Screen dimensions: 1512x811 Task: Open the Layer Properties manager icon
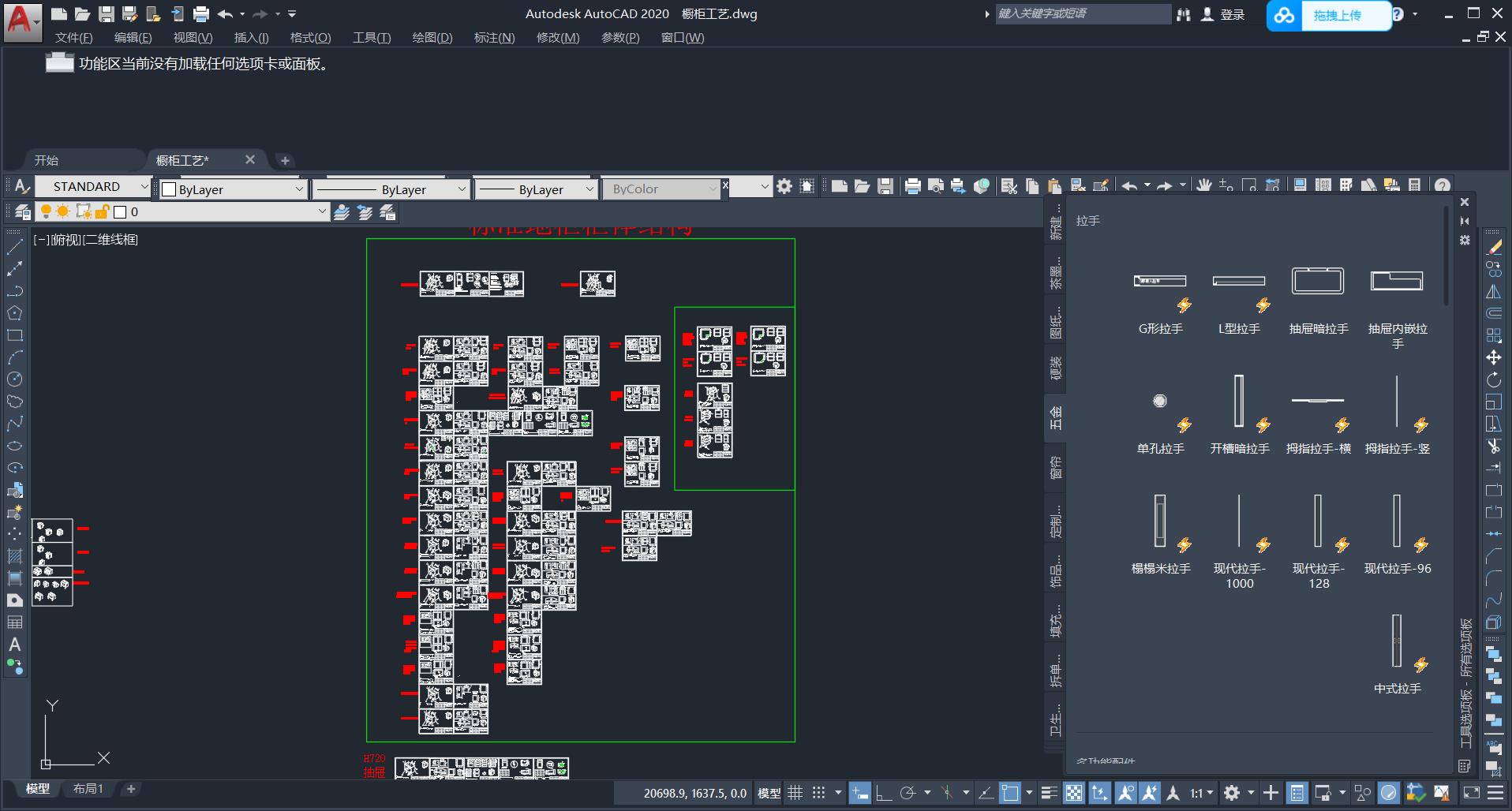23,212
